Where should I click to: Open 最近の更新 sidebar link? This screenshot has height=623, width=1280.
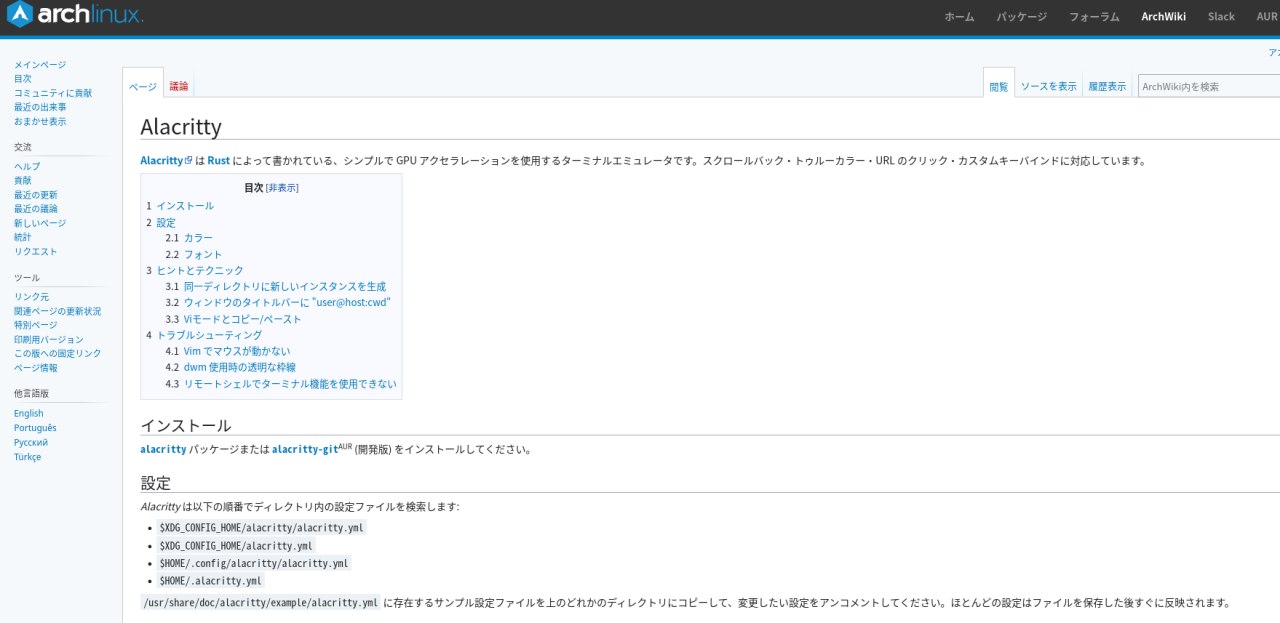click(36, 194)
